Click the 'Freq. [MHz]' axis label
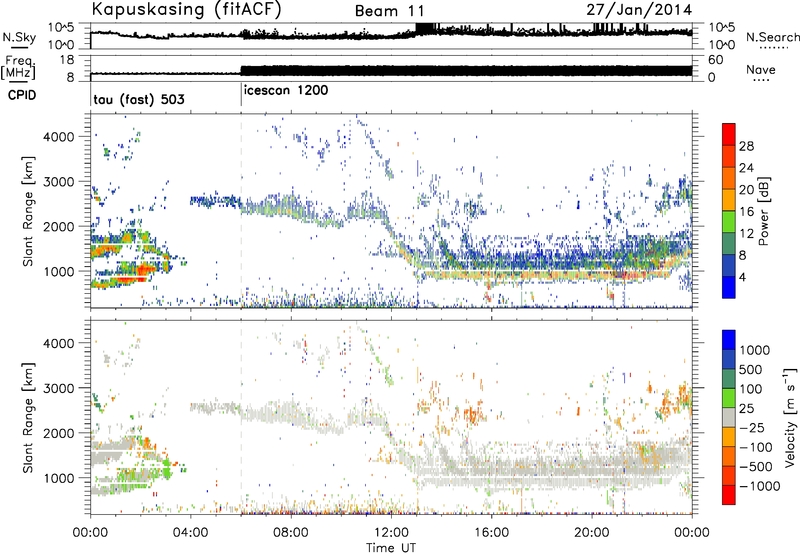Viewport: 800px width, 554px height. point(18,68)
